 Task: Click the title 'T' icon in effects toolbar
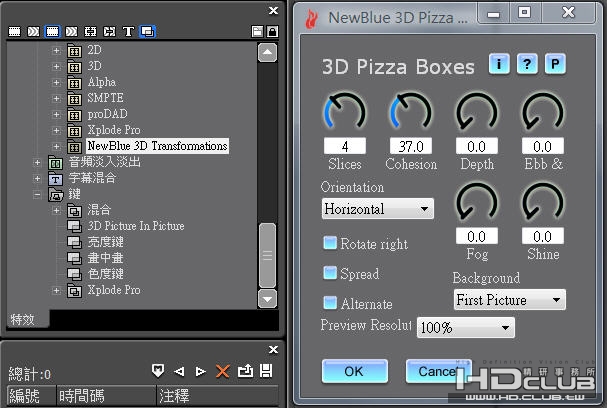click(x=128, y=31)
